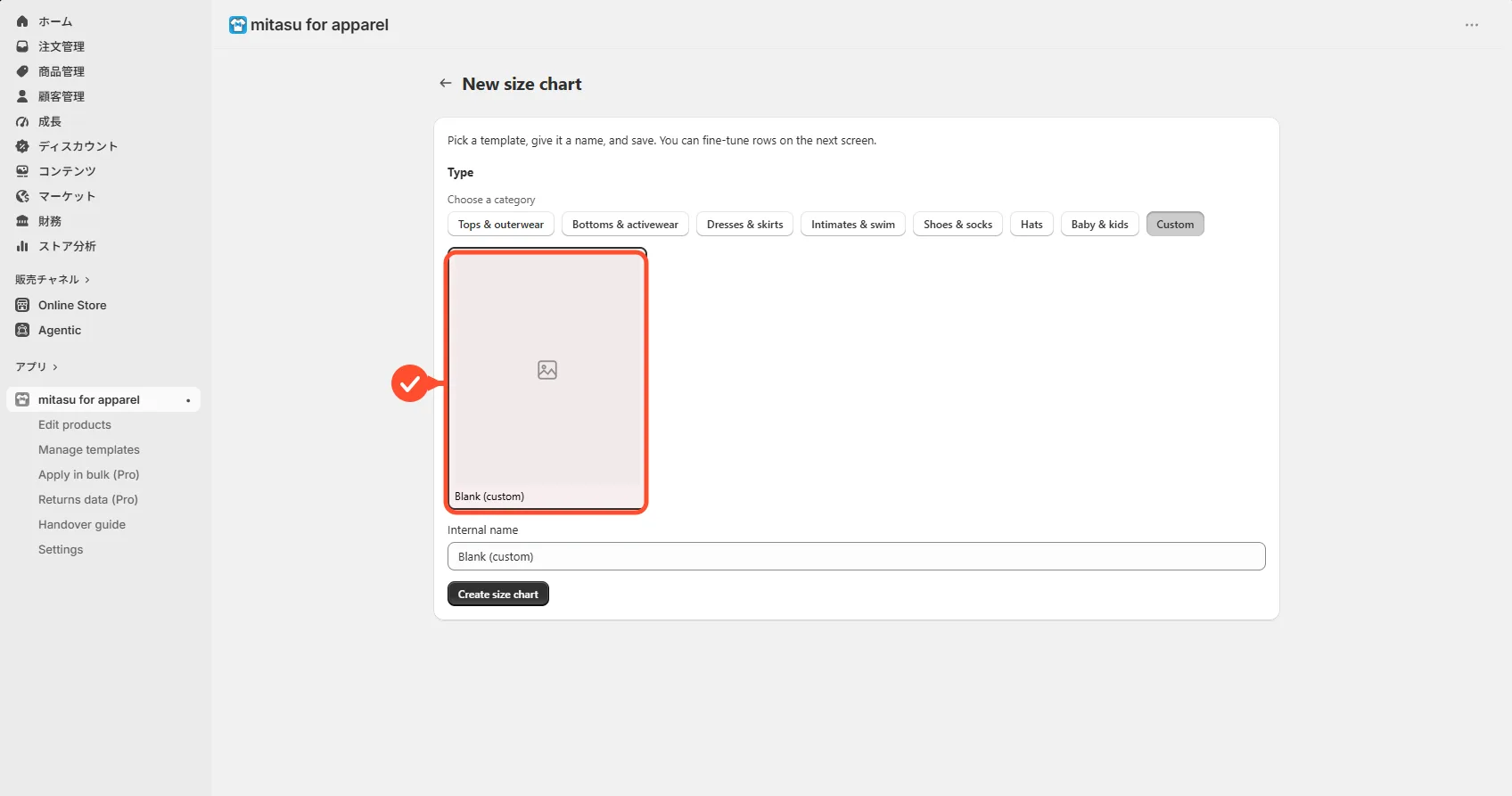Open the Agentic label in the sidebar
The width and height of the screenshot is (1512, 796).
tap(60, 330)
